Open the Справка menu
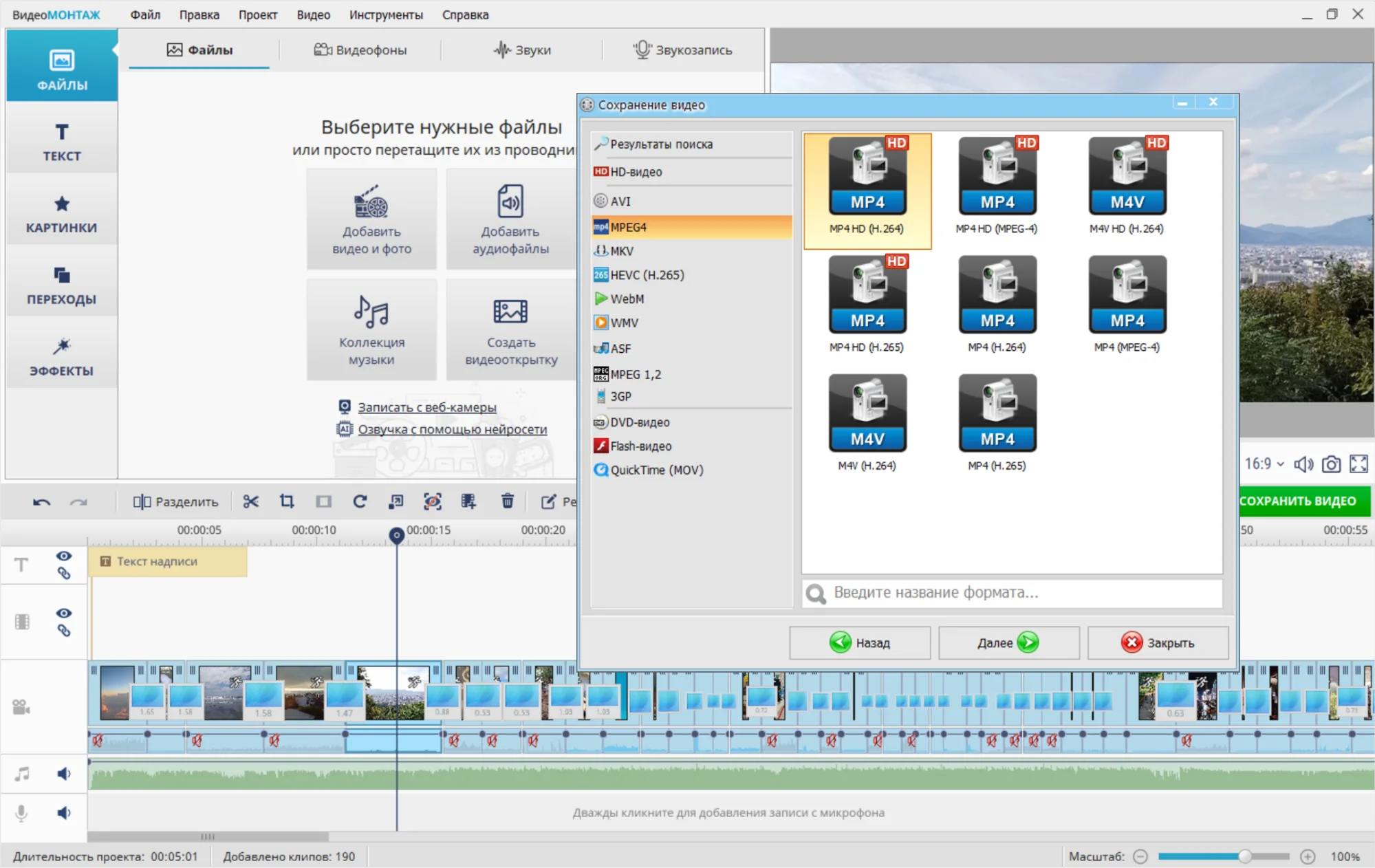Image resolution: width=1375 pixels, height=868 pixels. [x=466, y=14]
